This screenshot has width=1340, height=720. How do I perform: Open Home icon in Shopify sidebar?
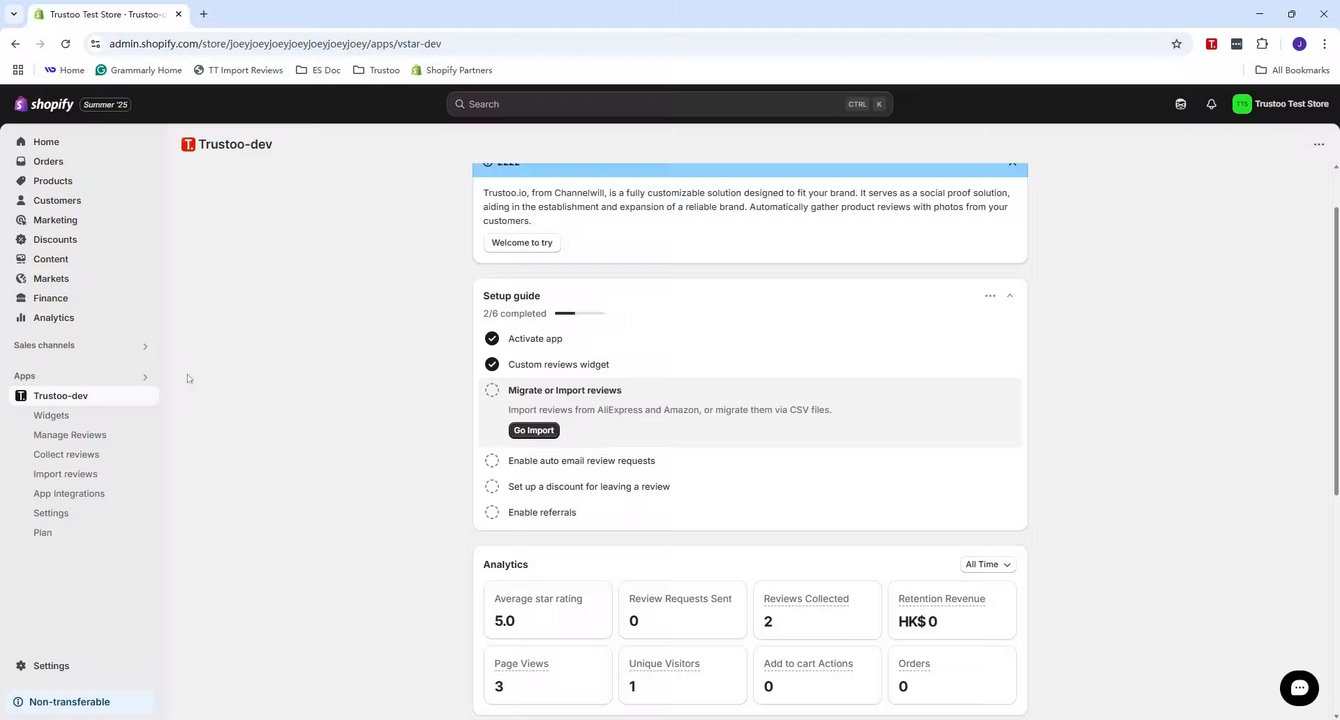click(20, 142)
